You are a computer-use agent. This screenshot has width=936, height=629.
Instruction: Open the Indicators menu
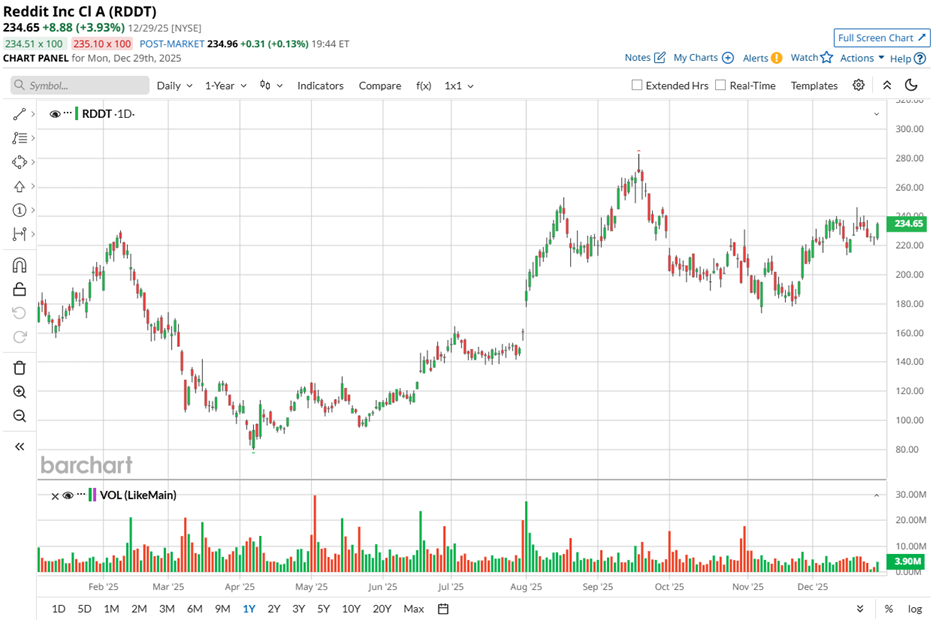tap(321, 85)
